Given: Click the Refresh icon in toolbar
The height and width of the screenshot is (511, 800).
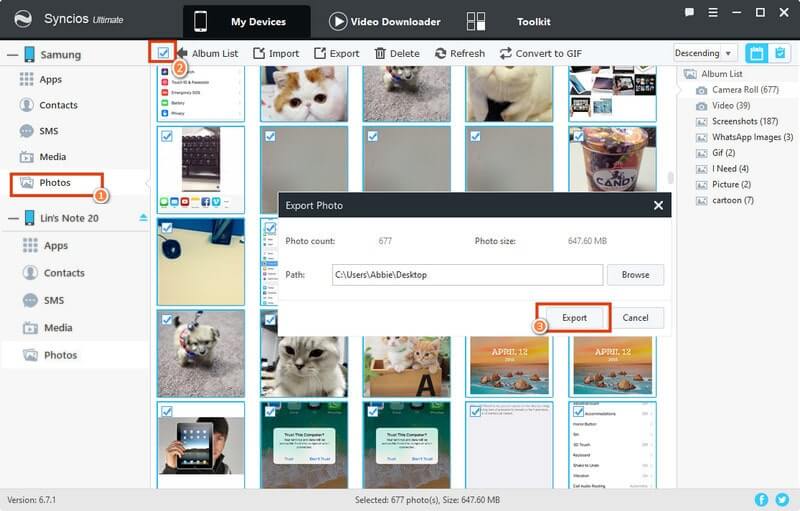Looking at the screenshot, I should [441, 53].
